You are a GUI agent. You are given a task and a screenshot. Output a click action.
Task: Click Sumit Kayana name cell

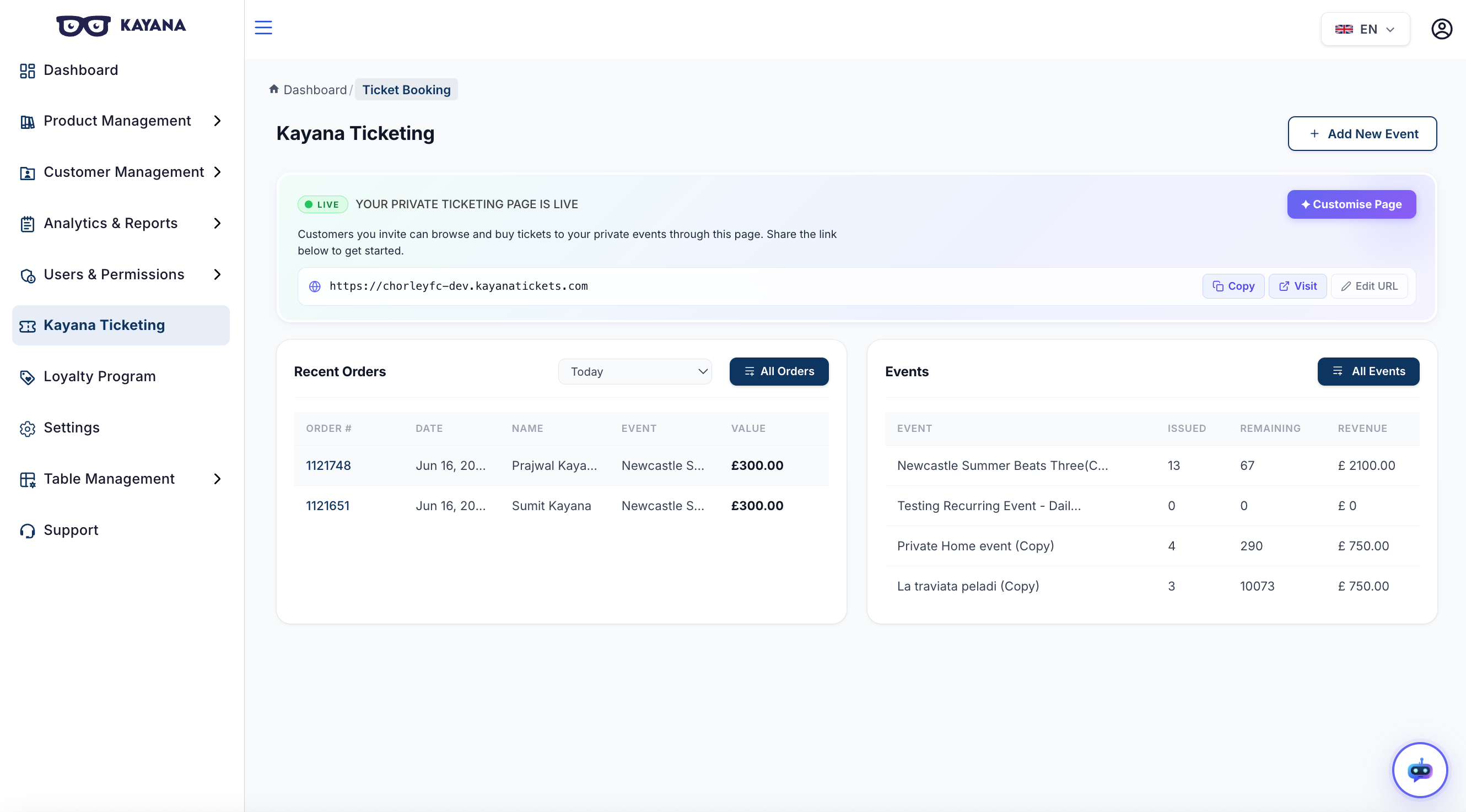point(552,506)
